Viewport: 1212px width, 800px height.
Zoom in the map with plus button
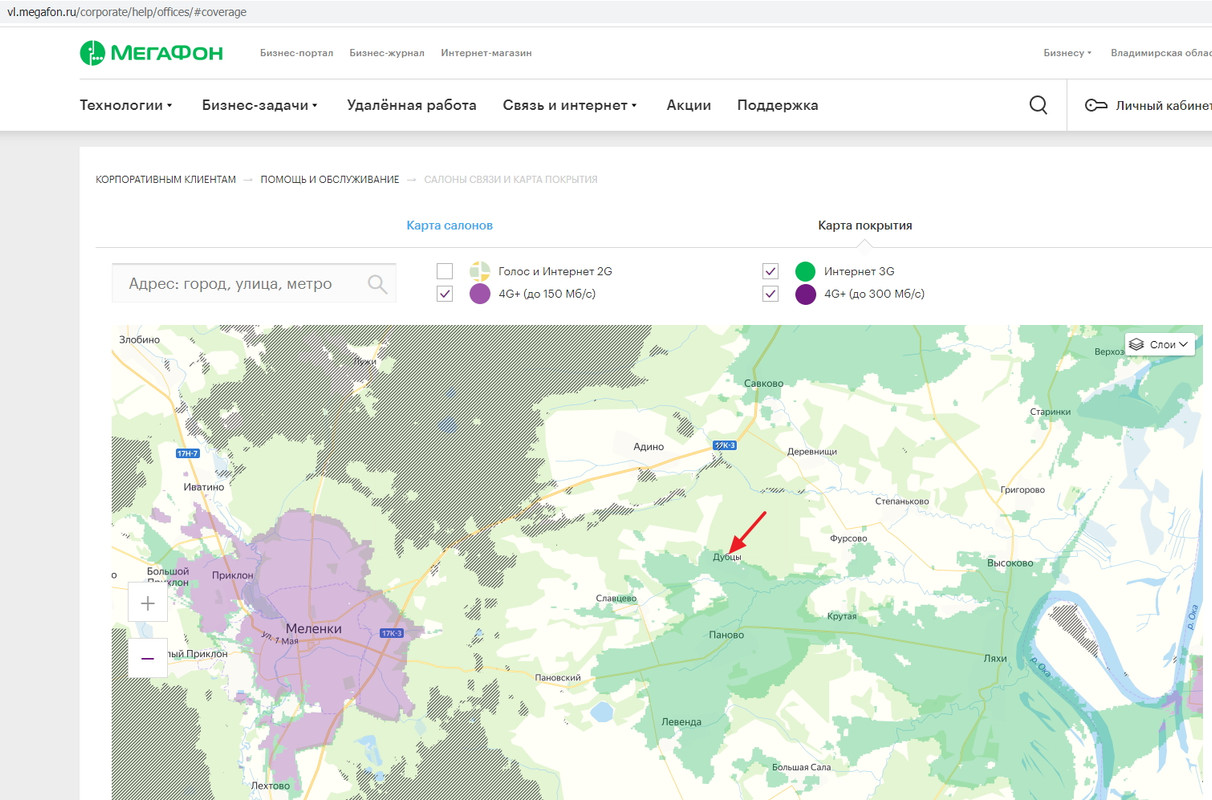[x=148, y=603]
